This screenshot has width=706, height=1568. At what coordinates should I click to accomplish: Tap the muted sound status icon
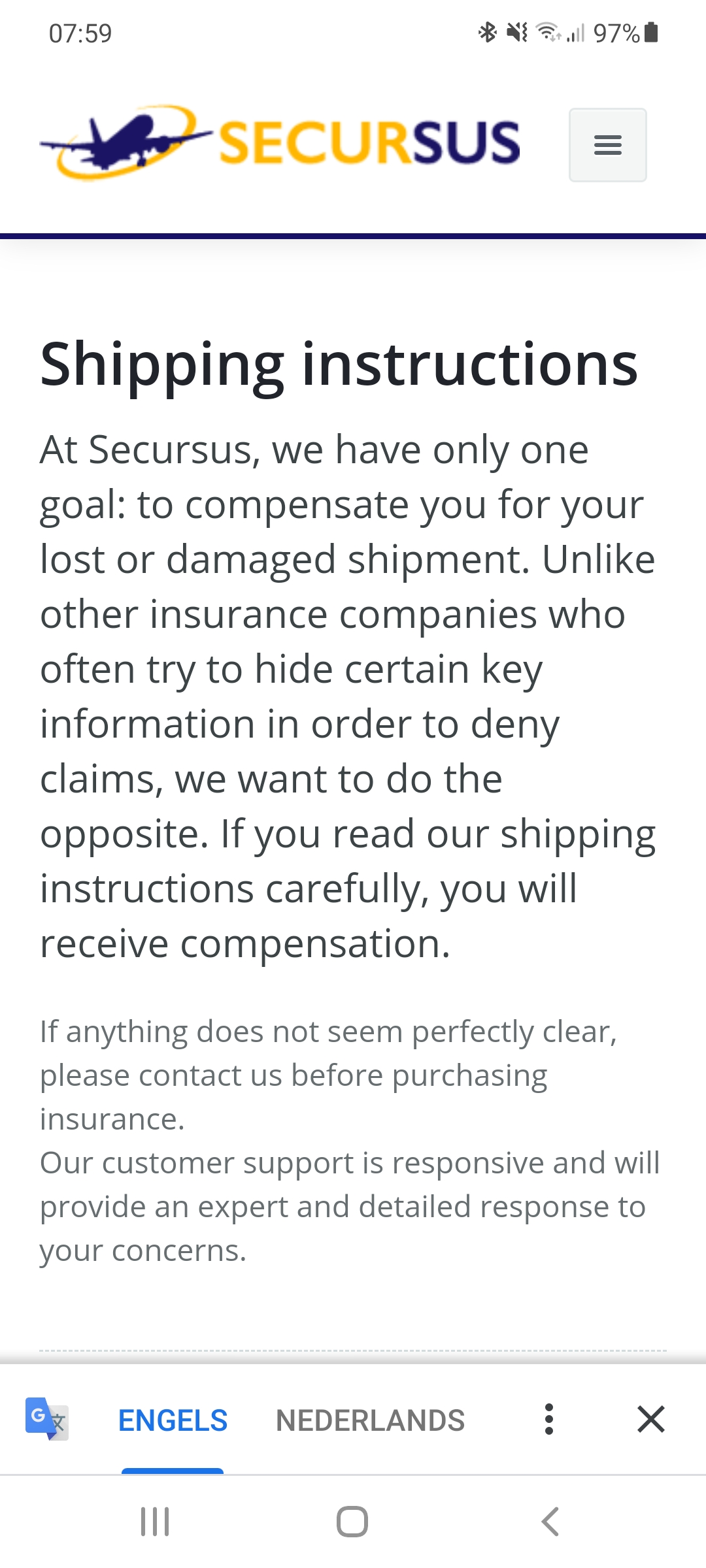pos(517,32)
